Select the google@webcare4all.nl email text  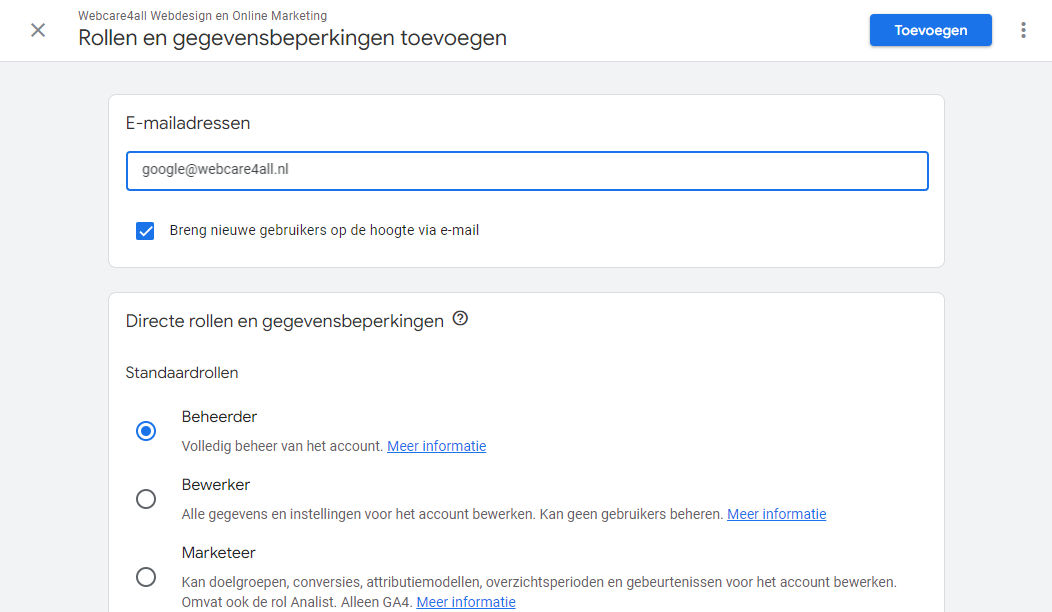coord(216,169)
